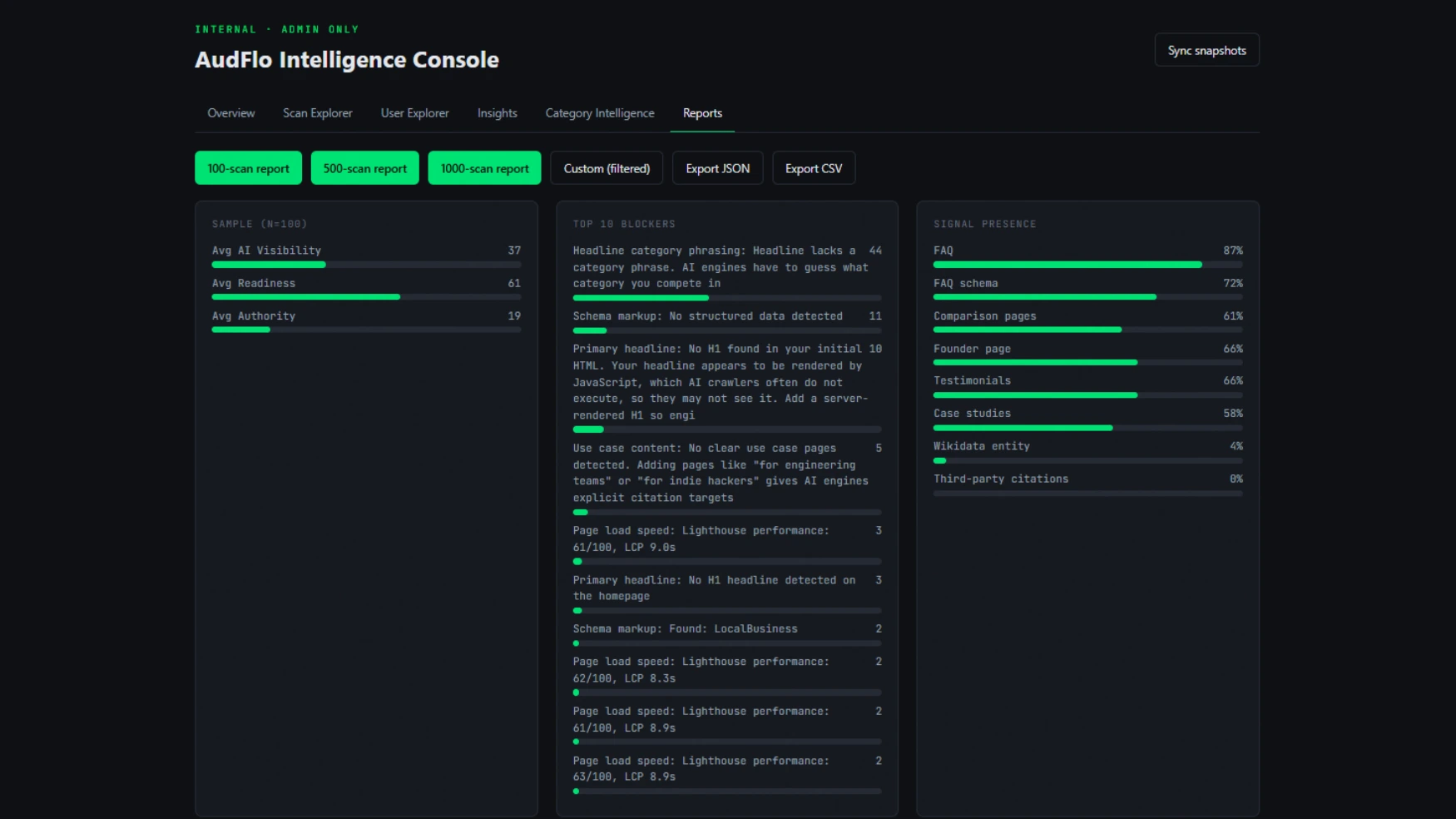1456x819 pixels.
Task: Click the Sync snapshots button
Action: 1206,50
